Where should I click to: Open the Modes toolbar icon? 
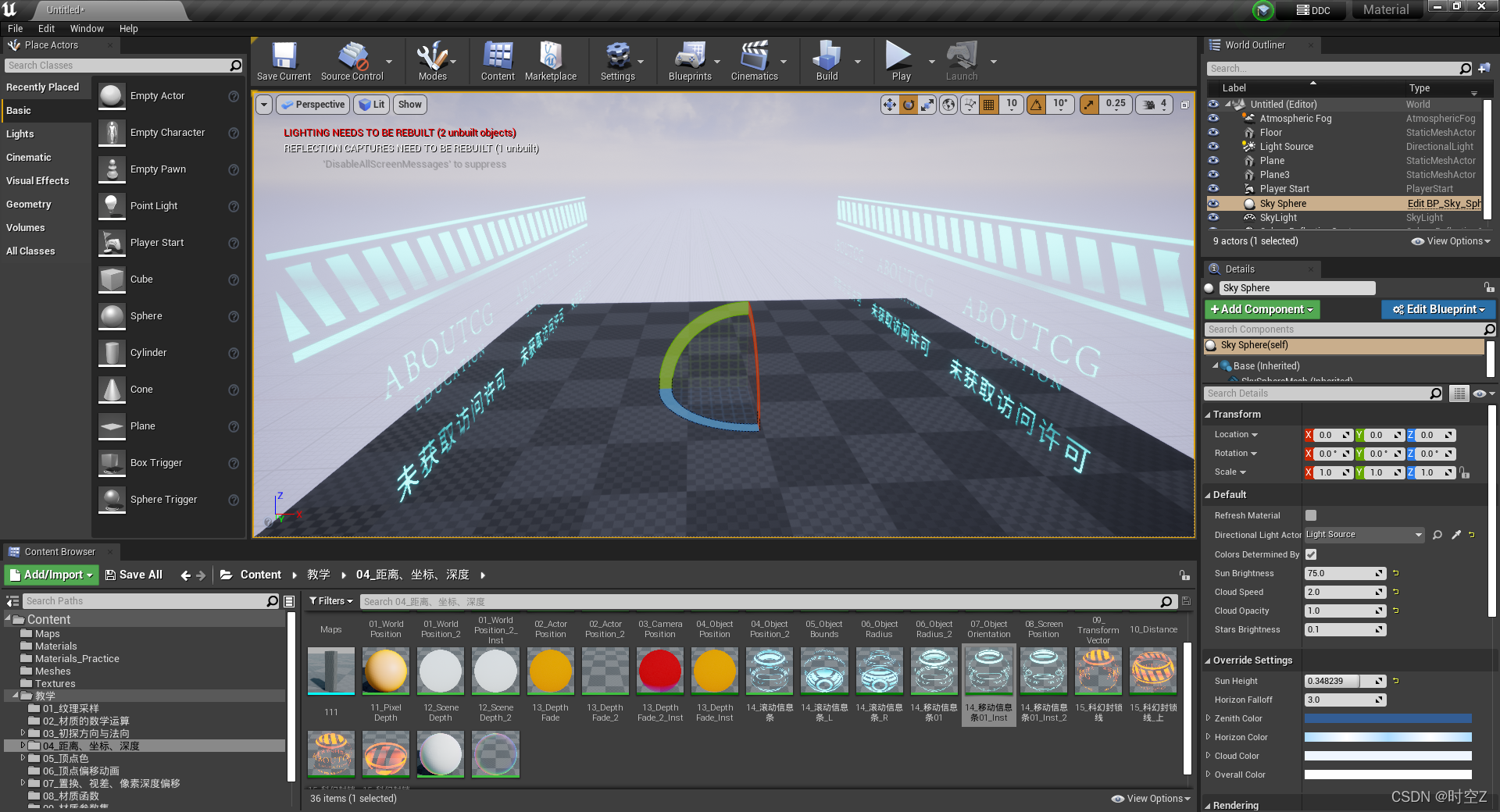(x=432, y=61)
